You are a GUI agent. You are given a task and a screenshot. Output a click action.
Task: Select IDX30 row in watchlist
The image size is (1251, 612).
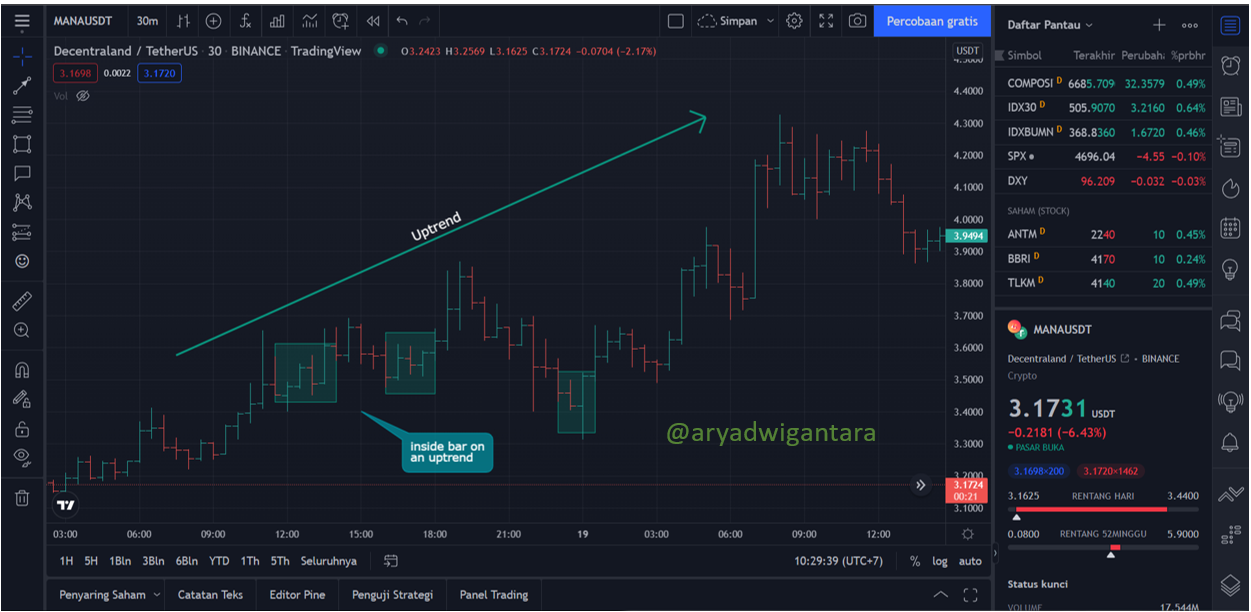pyautogui.click(x=1105, y=107)
